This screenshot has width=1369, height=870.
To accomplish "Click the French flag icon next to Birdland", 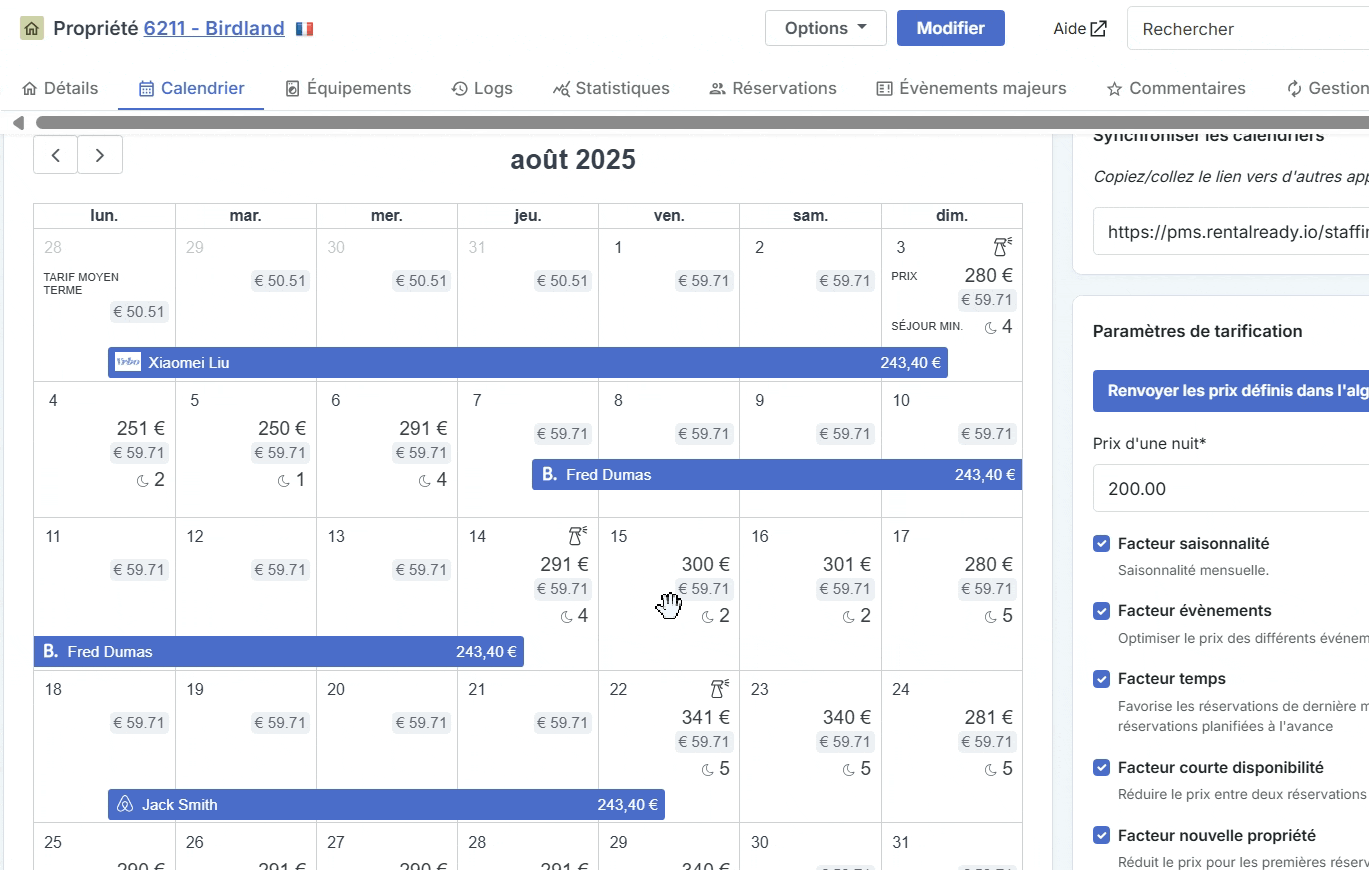I will coord(305,29).
